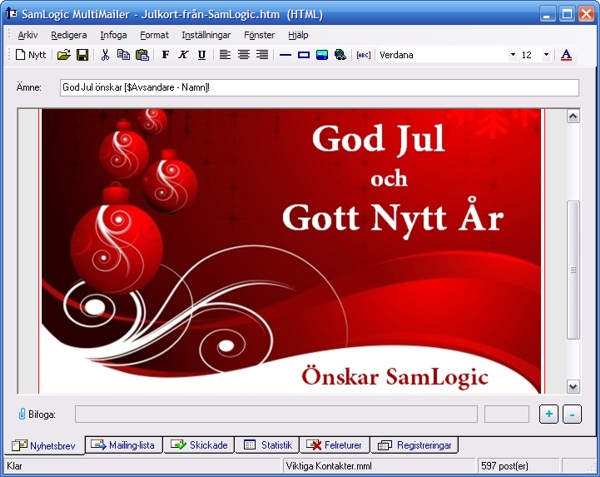Open the Fönster menu

259,35
